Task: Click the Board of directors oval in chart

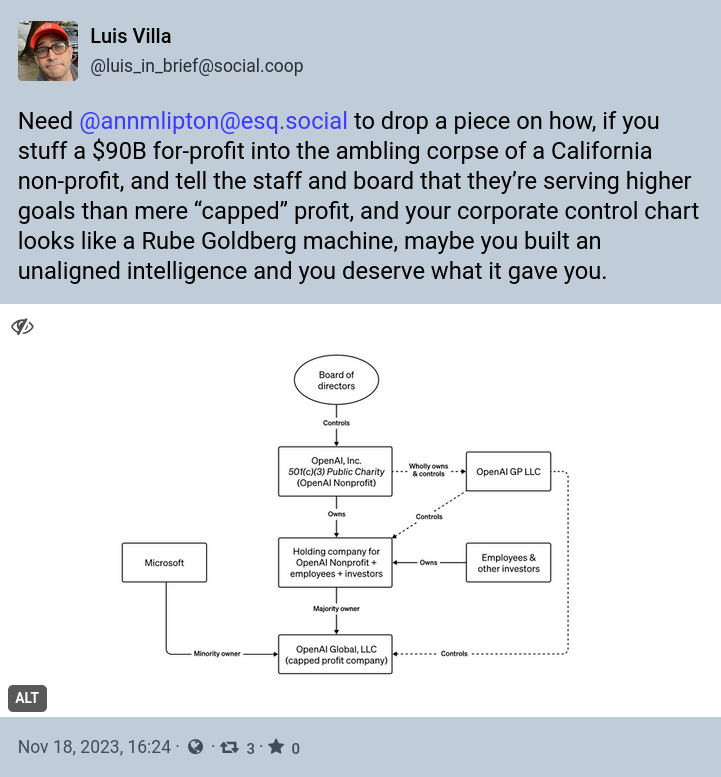Action: tap(336, 380)
